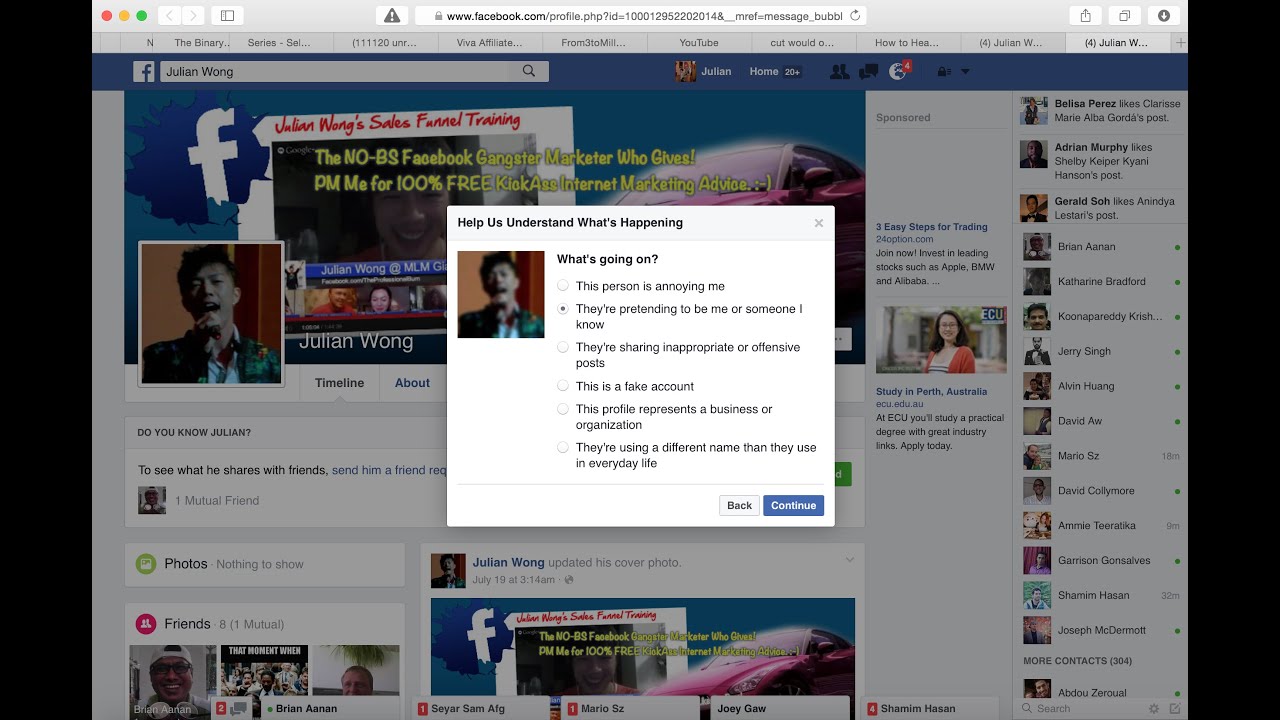Open the messages icon in Facebook header
The width and height of the screenshot is (1280, 720).
coord(868,72)
